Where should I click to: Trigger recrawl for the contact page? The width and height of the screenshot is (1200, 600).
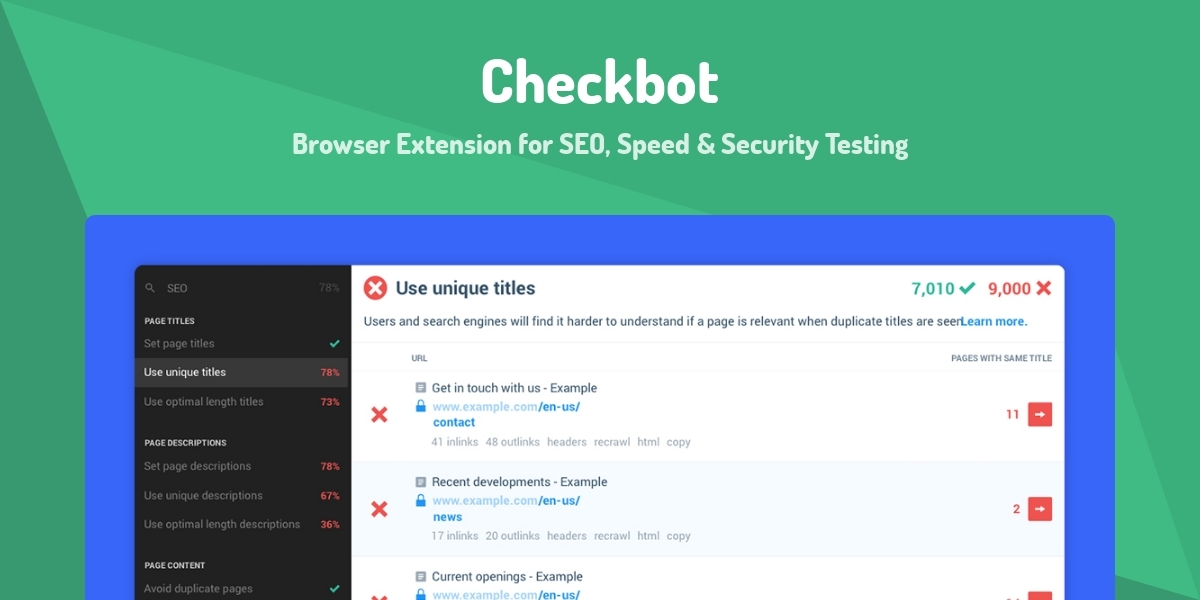click(x=611, y=441)
